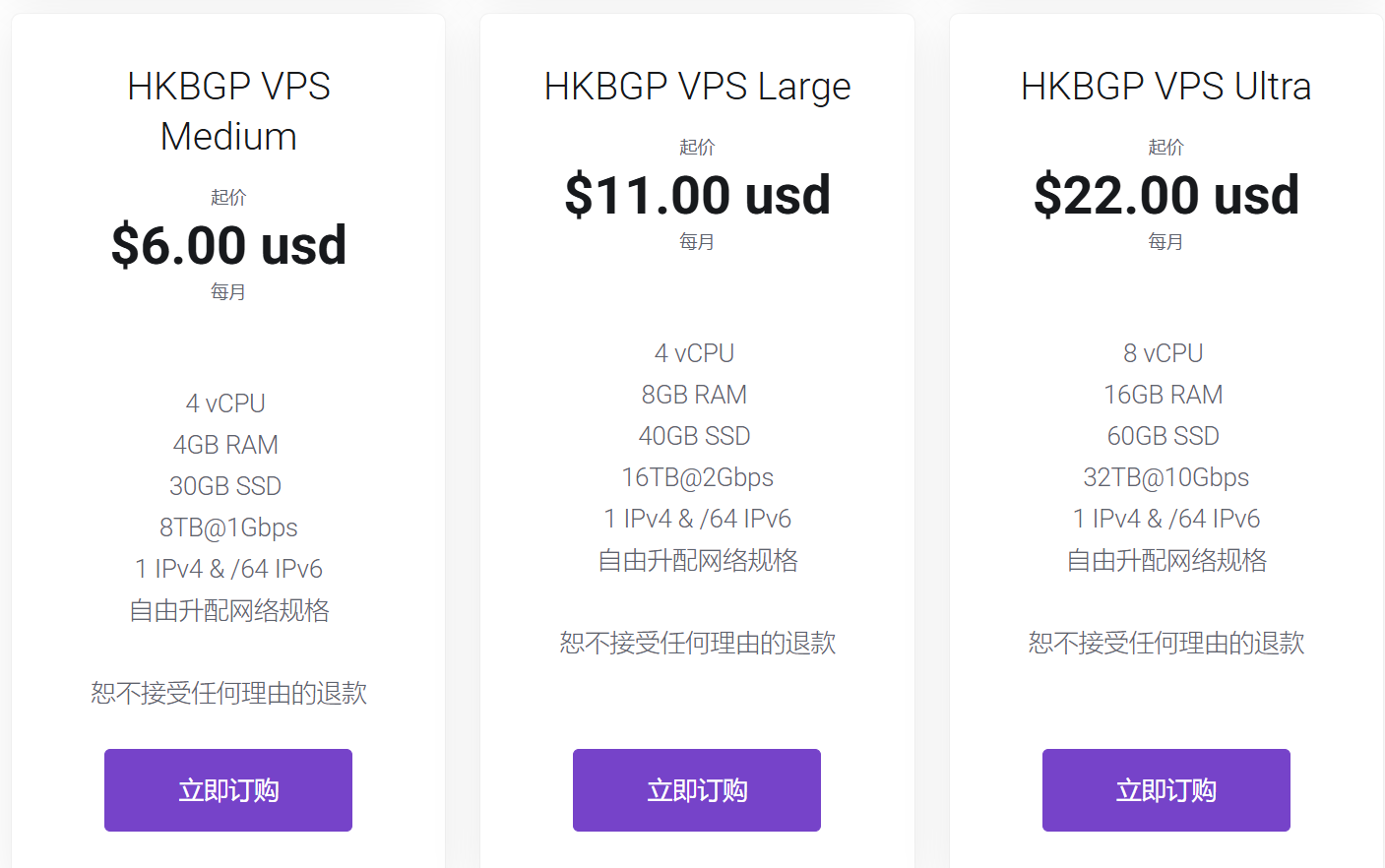Viewport: 1385px width, 868px height.
Task: Order the HKBGP VPS Large plan
Action: [697, 790]
